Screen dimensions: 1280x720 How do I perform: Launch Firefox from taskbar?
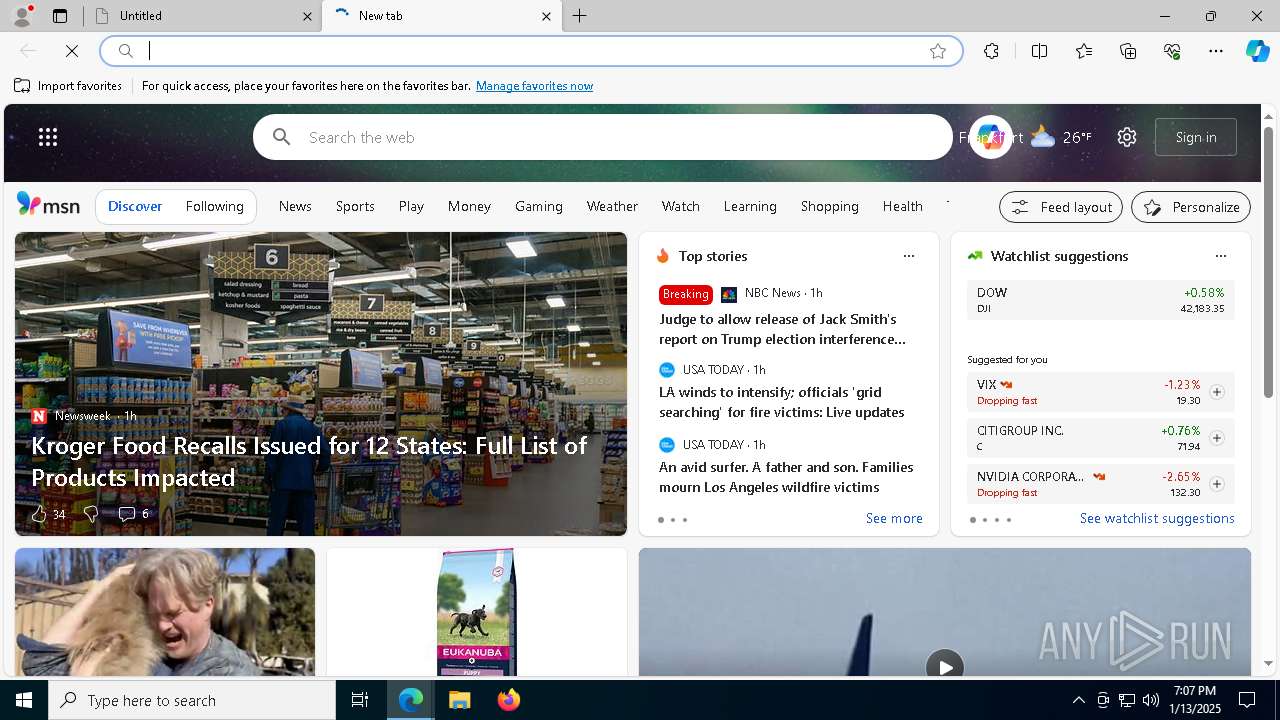click(508, 700)
